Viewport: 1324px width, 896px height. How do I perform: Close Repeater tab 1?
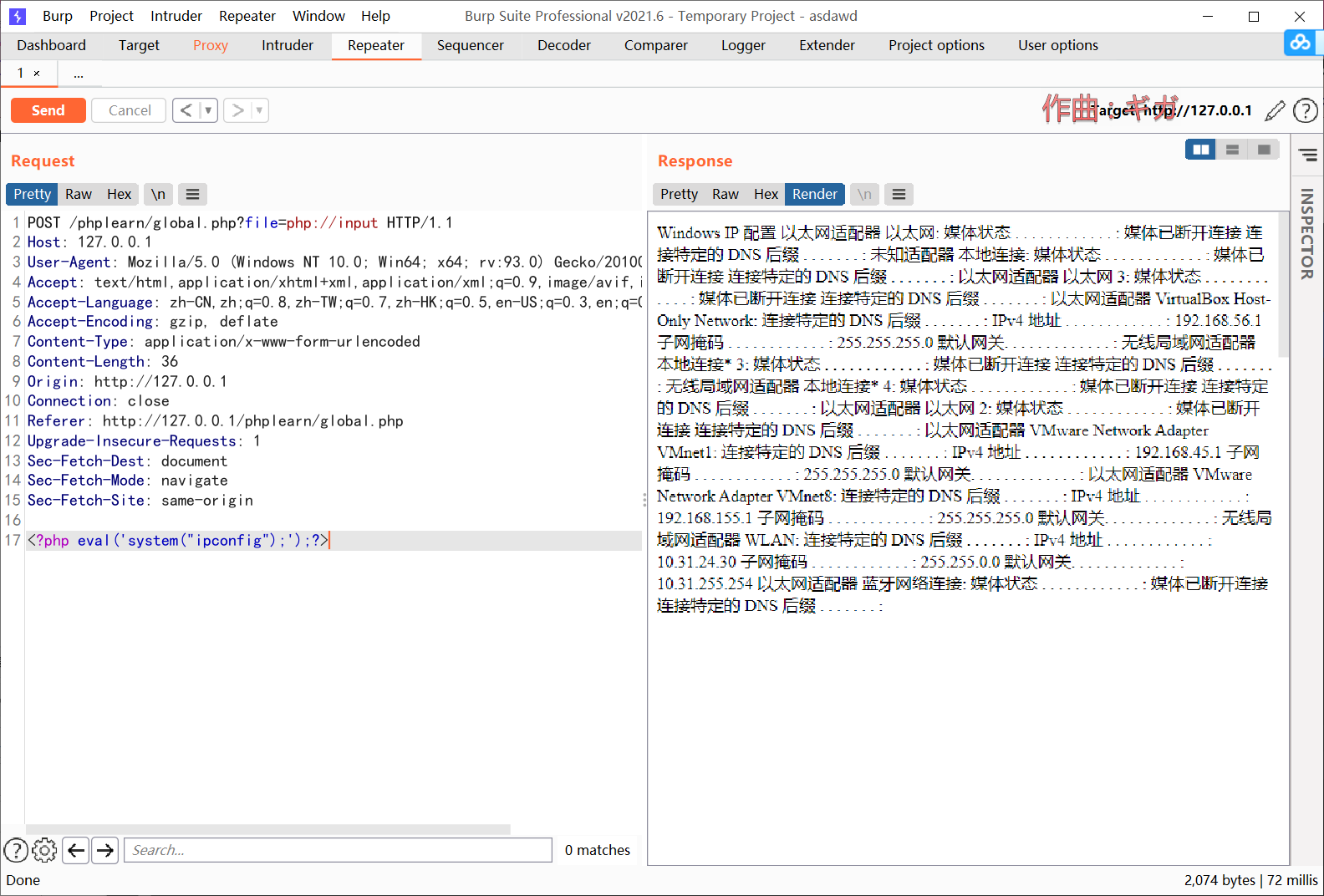pos(37,74)
